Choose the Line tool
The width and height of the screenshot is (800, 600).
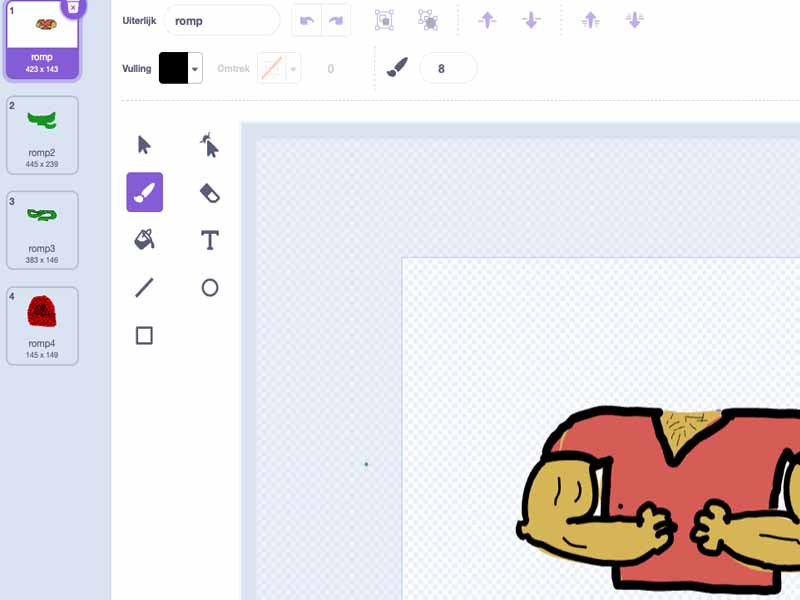click(x=144, y=288)
